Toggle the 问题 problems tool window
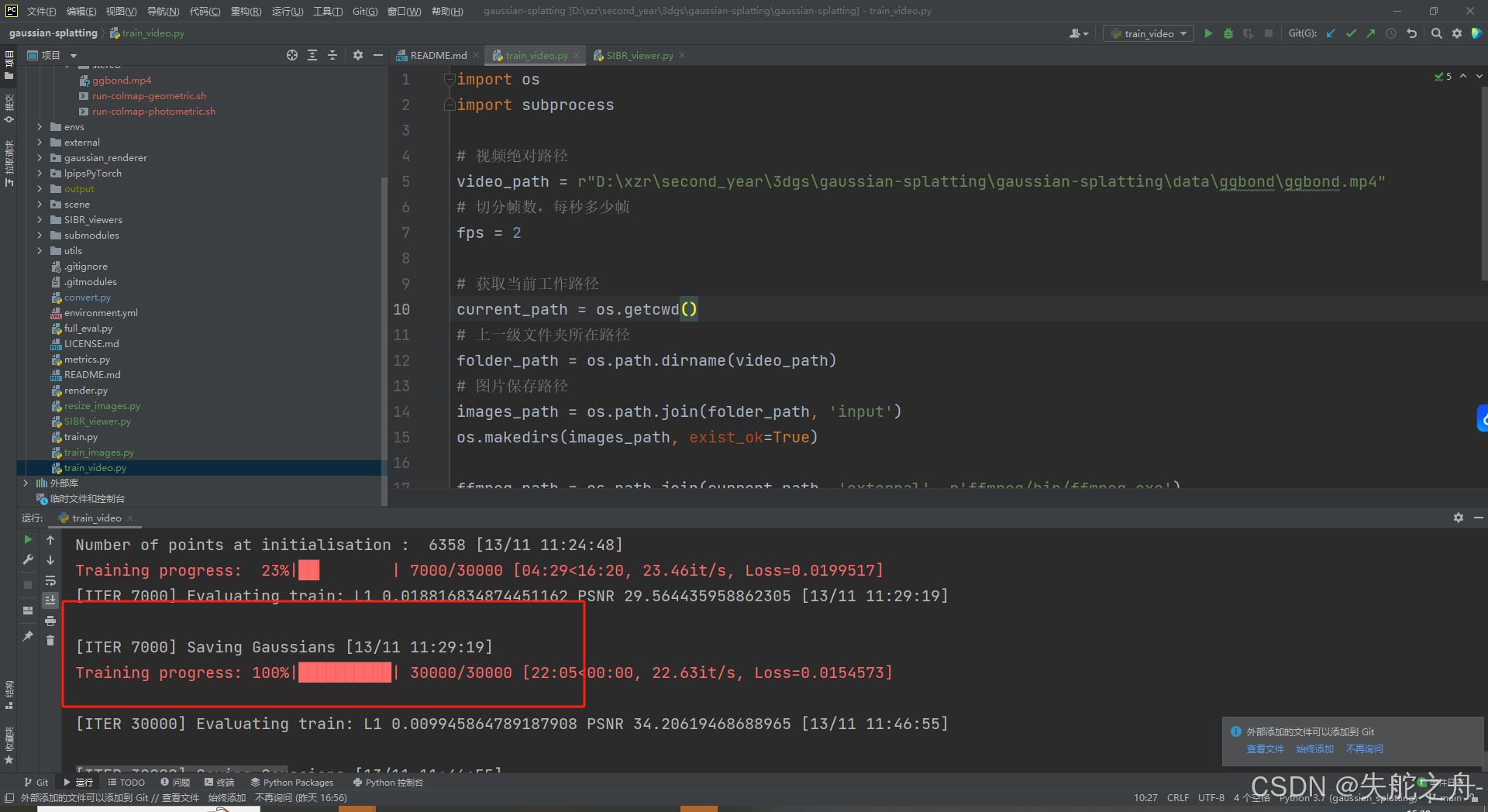Screen dimensions: 1488x812 175,783
